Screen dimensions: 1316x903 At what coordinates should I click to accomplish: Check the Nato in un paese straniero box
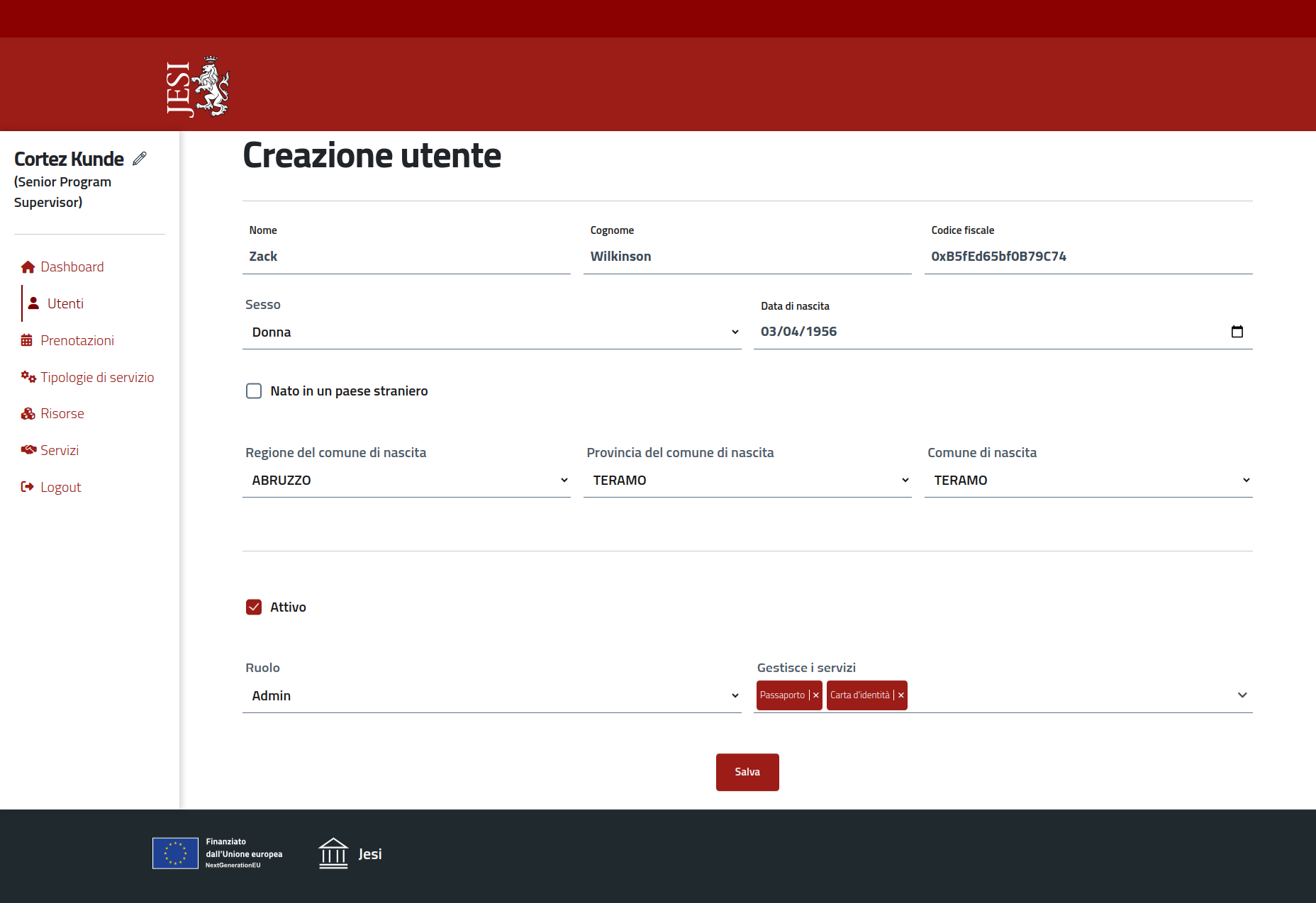tap(254, 391)
